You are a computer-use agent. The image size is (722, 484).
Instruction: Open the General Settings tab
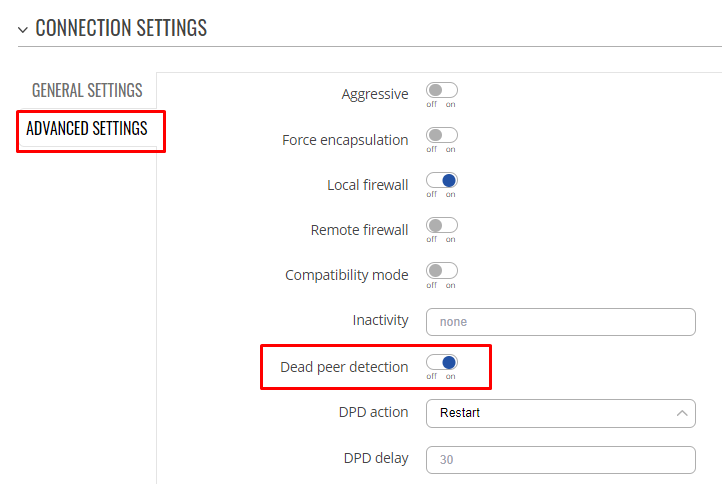click(87, 90)
